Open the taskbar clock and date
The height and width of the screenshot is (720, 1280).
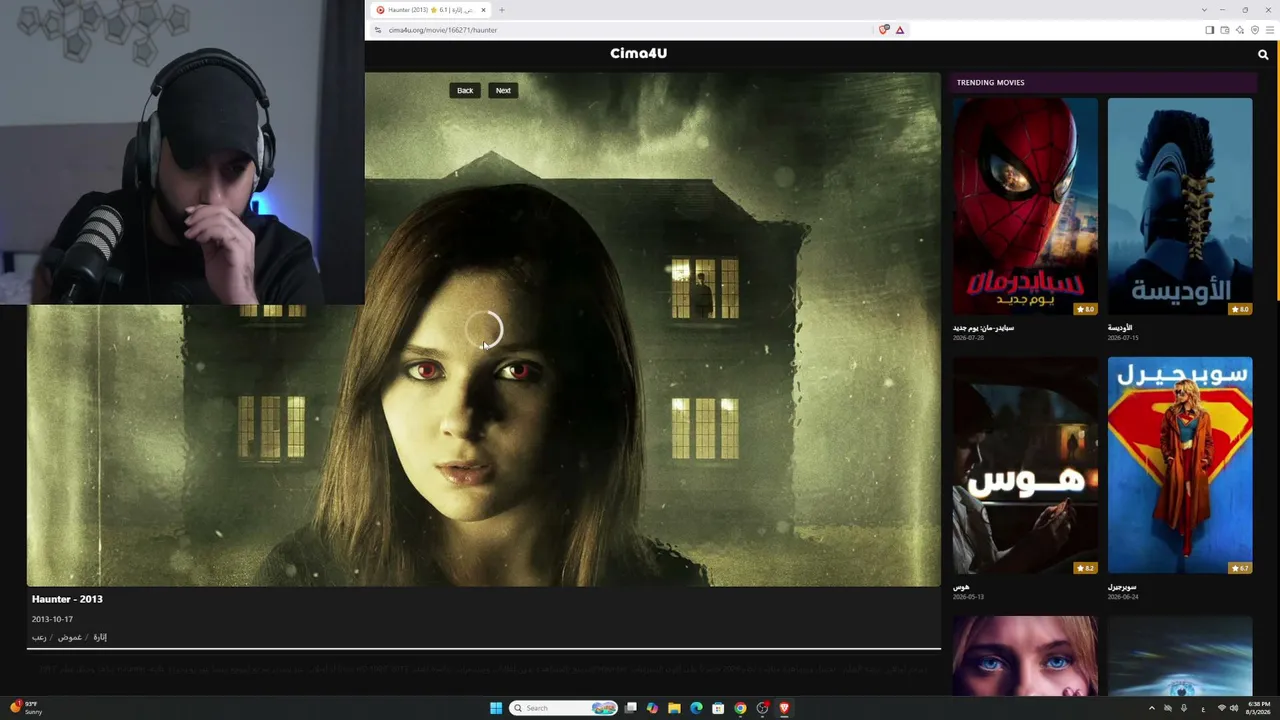tap(1258, 708)
